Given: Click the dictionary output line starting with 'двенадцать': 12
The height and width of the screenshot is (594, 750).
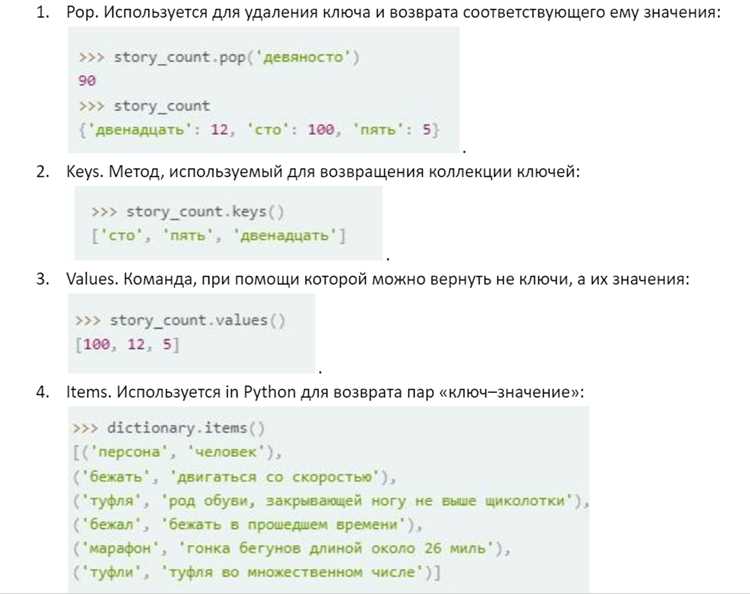Looking at the screenshot, I should click(259, 130).
